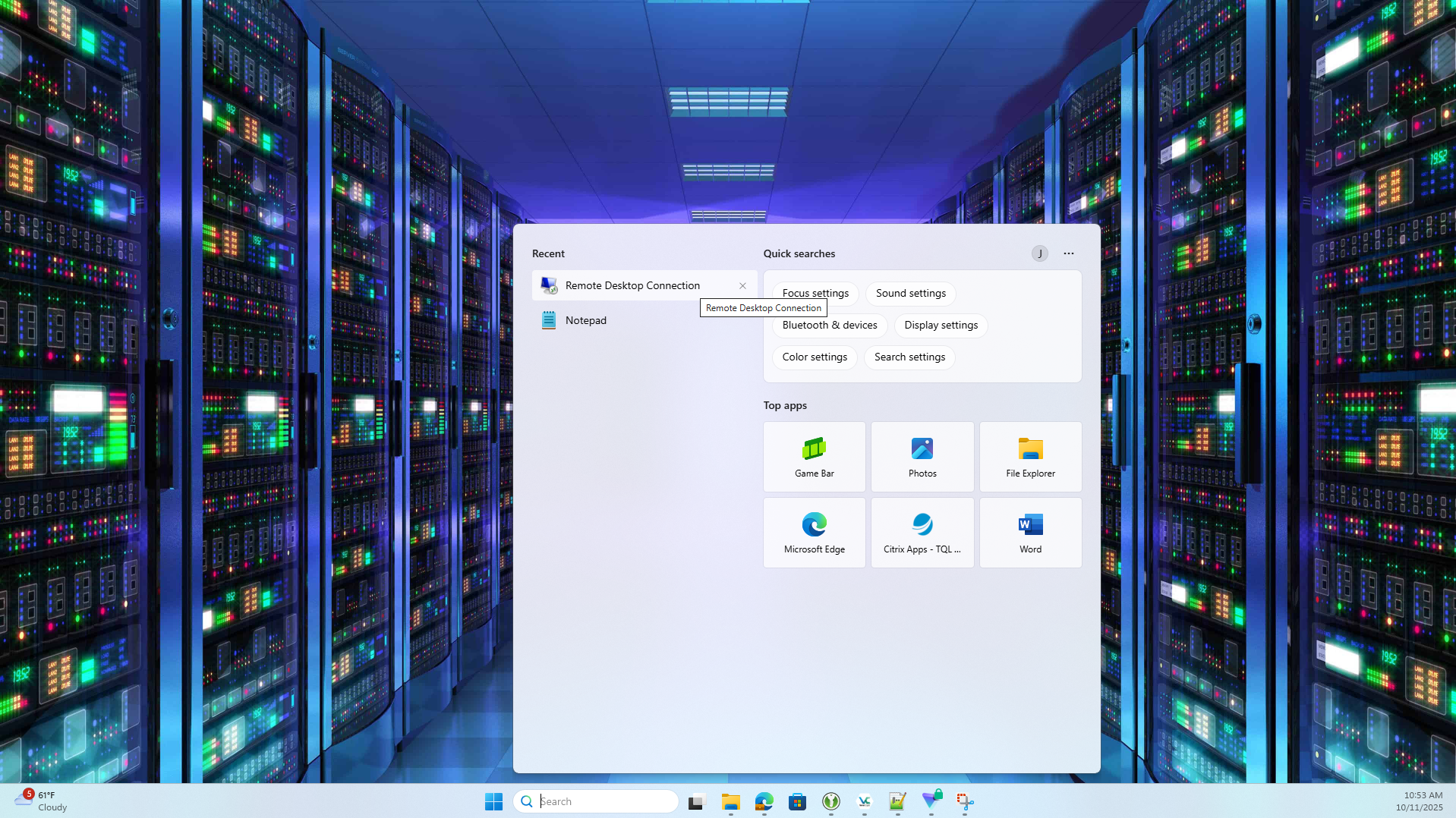Click the Windows Start button
Image resolution: width=1456 pixels, height=818 pixels.
tap(493, 801)
